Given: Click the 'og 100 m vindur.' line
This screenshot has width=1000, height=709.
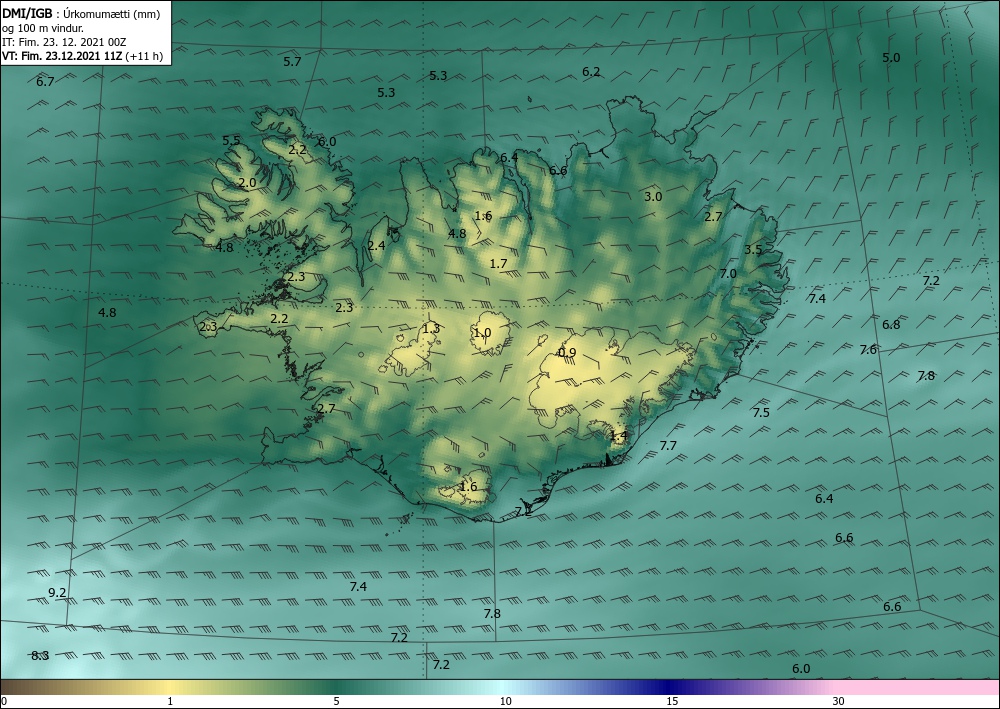Looking at the screenshot, I should 43,28.
